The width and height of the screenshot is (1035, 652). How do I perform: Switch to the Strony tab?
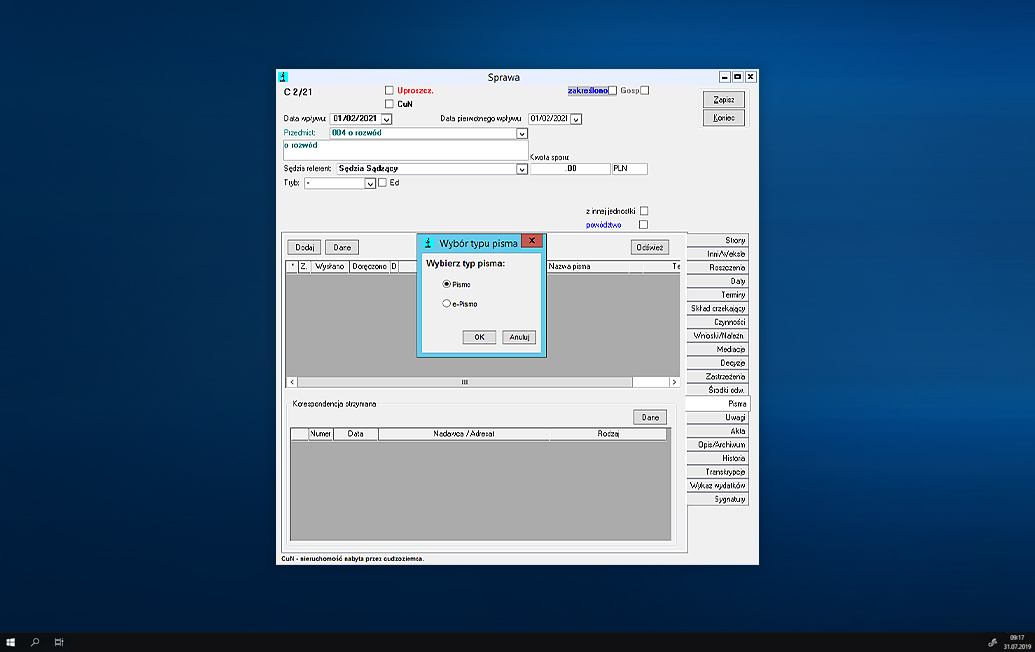718,240
